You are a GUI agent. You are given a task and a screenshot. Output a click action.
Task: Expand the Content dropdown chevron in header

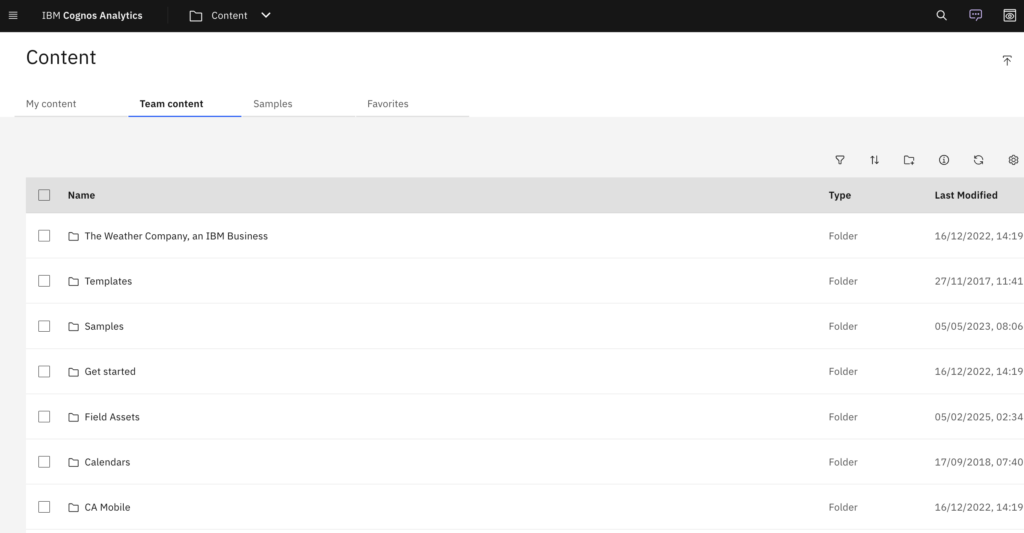[266, 16]
